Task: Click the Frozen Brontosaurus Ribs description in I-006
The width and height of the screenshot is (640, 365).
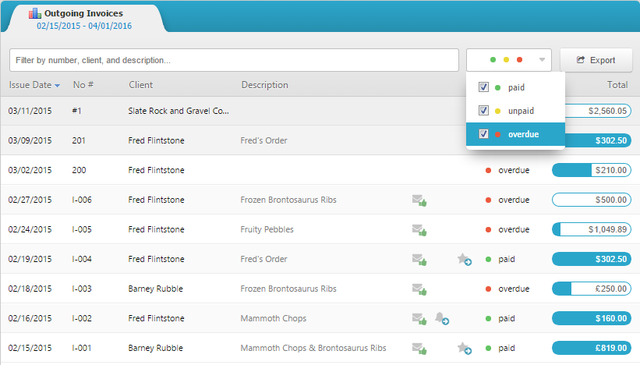Action: [288, 200]
